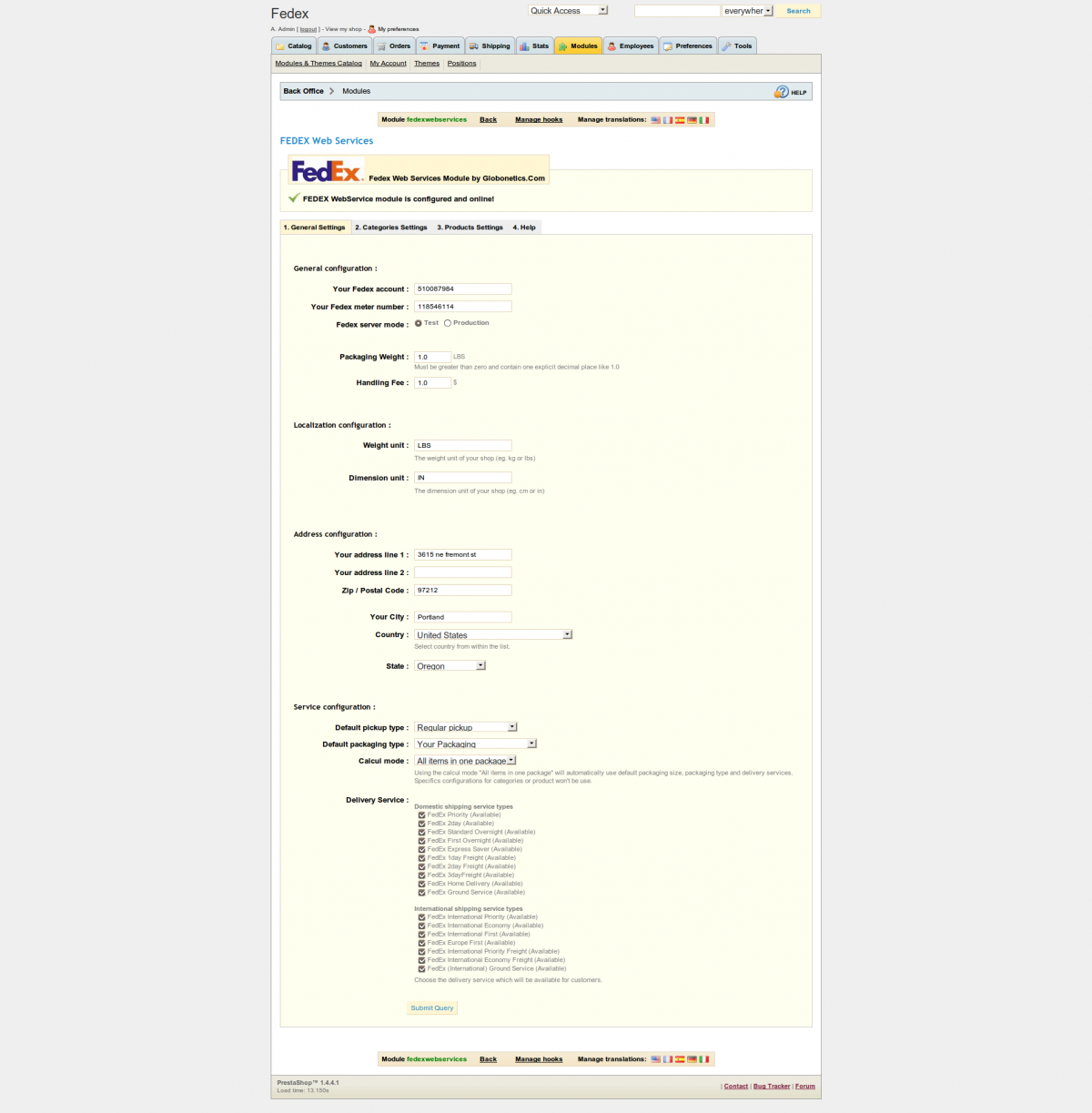Click the Spanish flag in bottom module toolbar

pos(680,1059)
